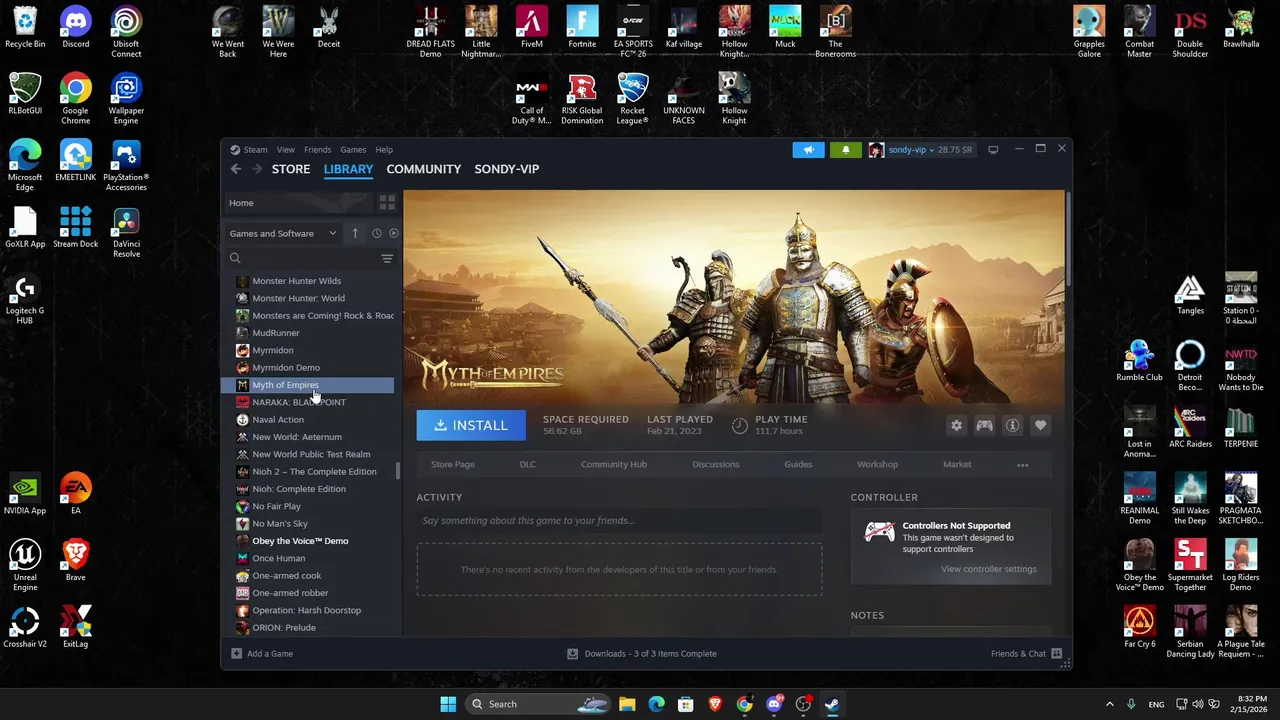Add Myth of Empires to favorites heart
1280x720 pixels.
coord(1040,425)
